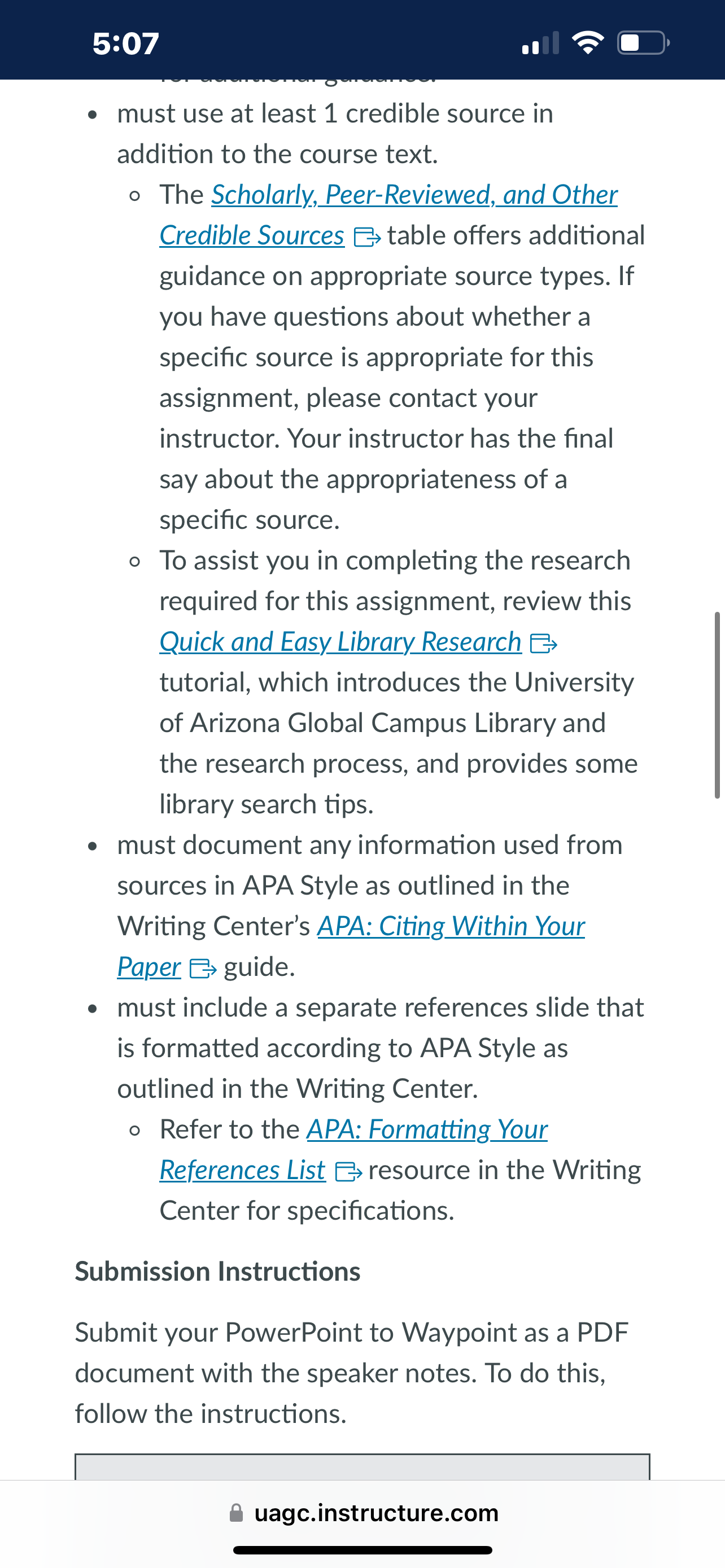Tap the Wi-Fi status icon

point(588,42)
